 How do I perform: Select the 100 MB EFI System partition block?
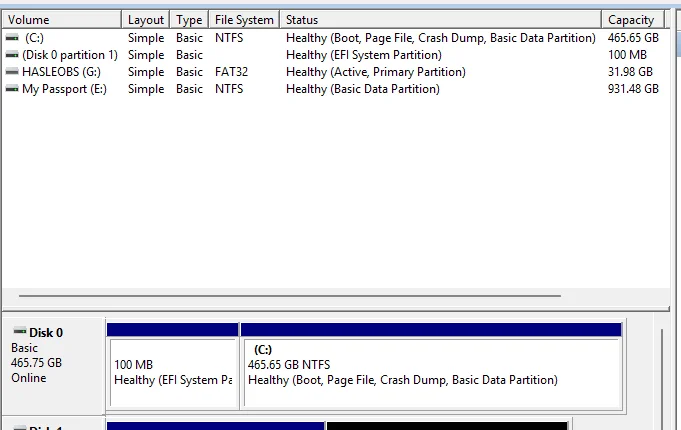tap(173, 366)
